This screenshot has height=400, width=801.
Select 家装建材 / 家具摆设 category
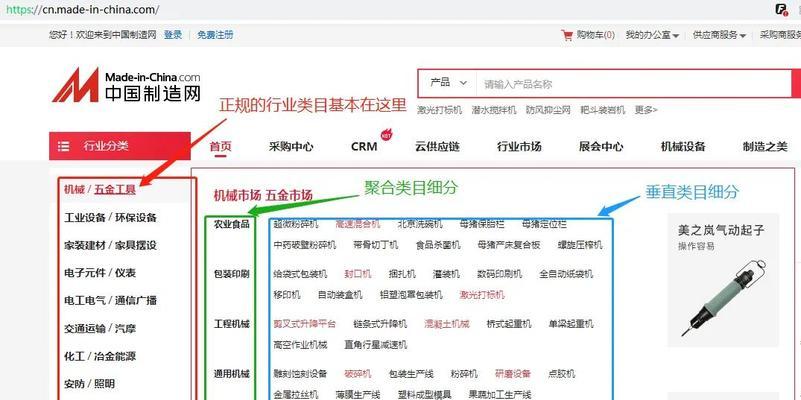(x=110, y=245)
